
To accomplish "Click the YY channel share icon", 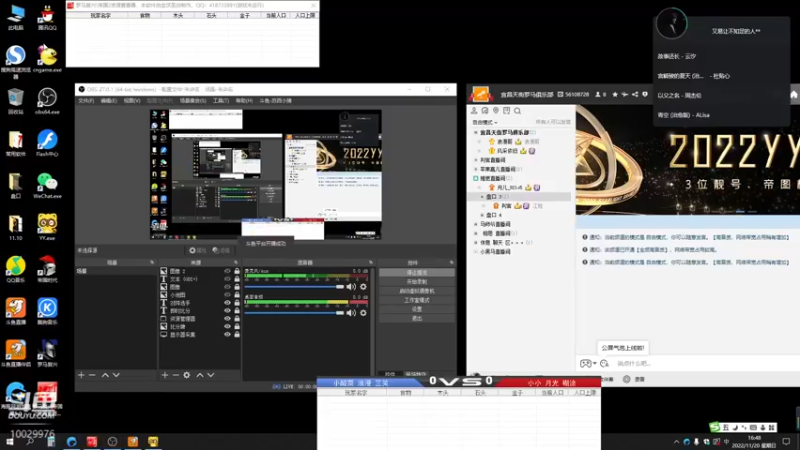I will click(635, 94).
